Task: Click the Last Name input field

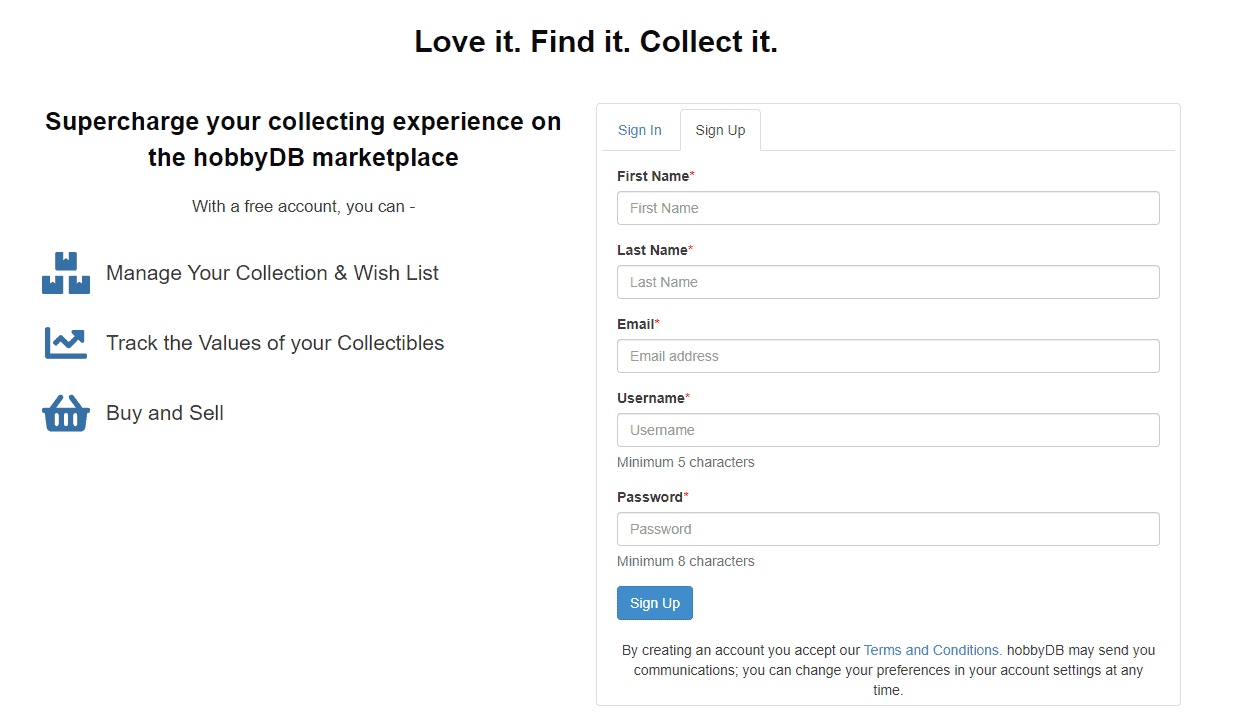Action: tap(888, 281)
